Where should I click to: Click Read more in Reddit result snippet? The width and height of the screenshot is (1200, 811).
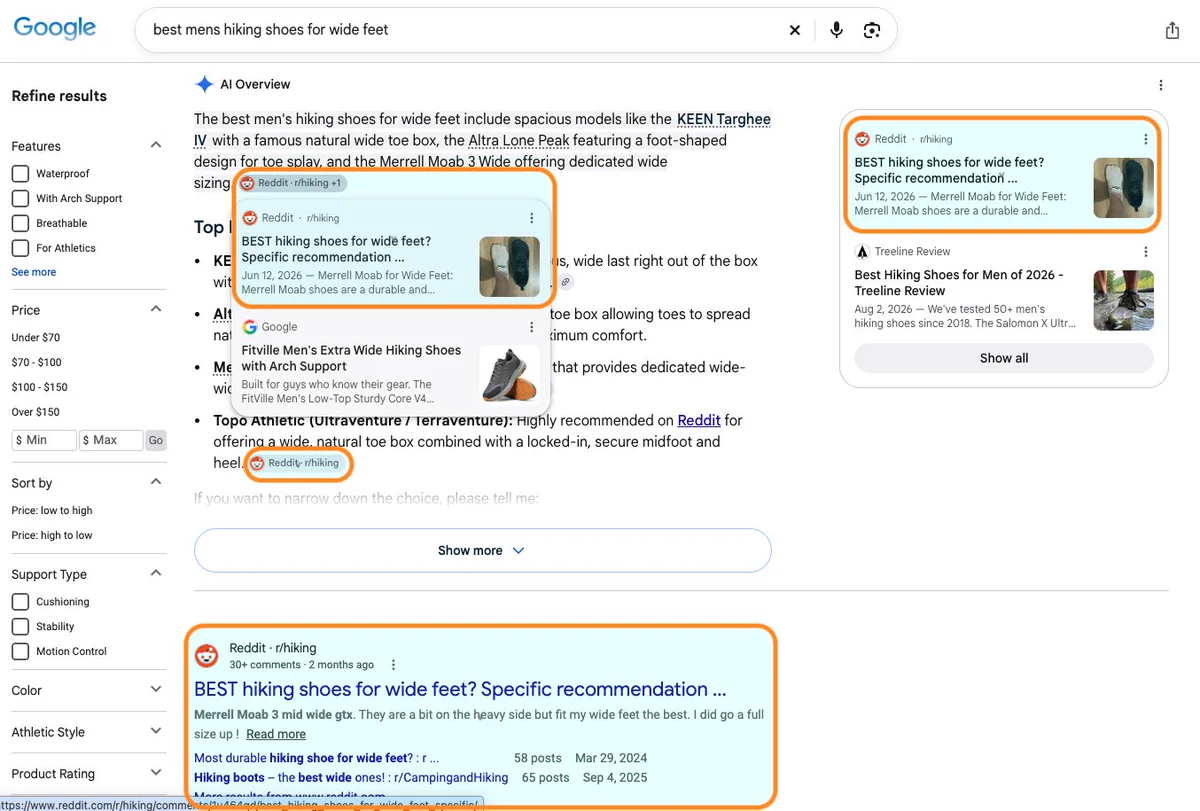[276, 734]
